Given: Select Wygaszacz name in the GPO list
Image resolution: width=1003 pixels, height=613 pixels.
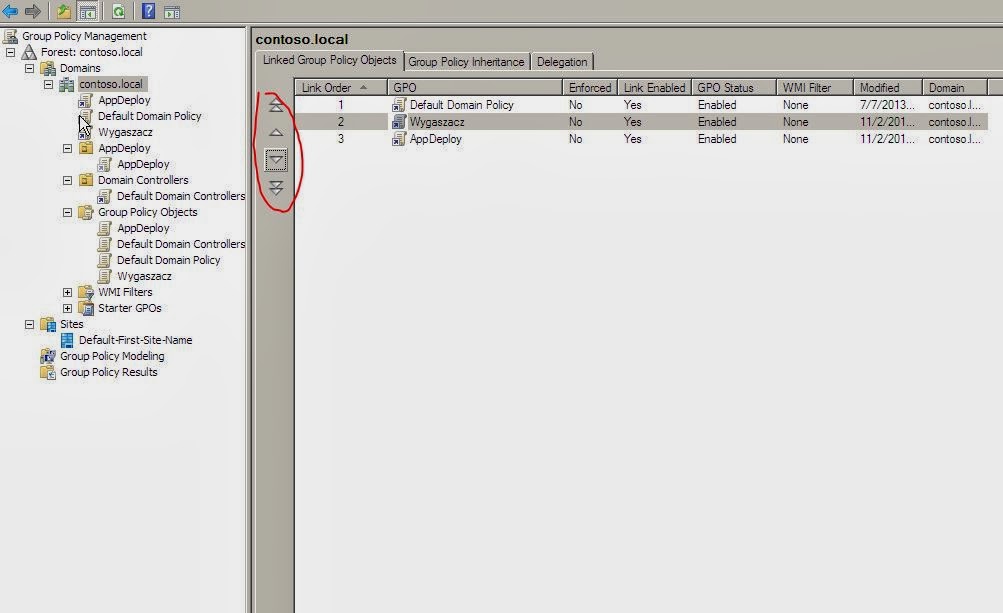Looking at the screenshot, I should coord(437,122).
